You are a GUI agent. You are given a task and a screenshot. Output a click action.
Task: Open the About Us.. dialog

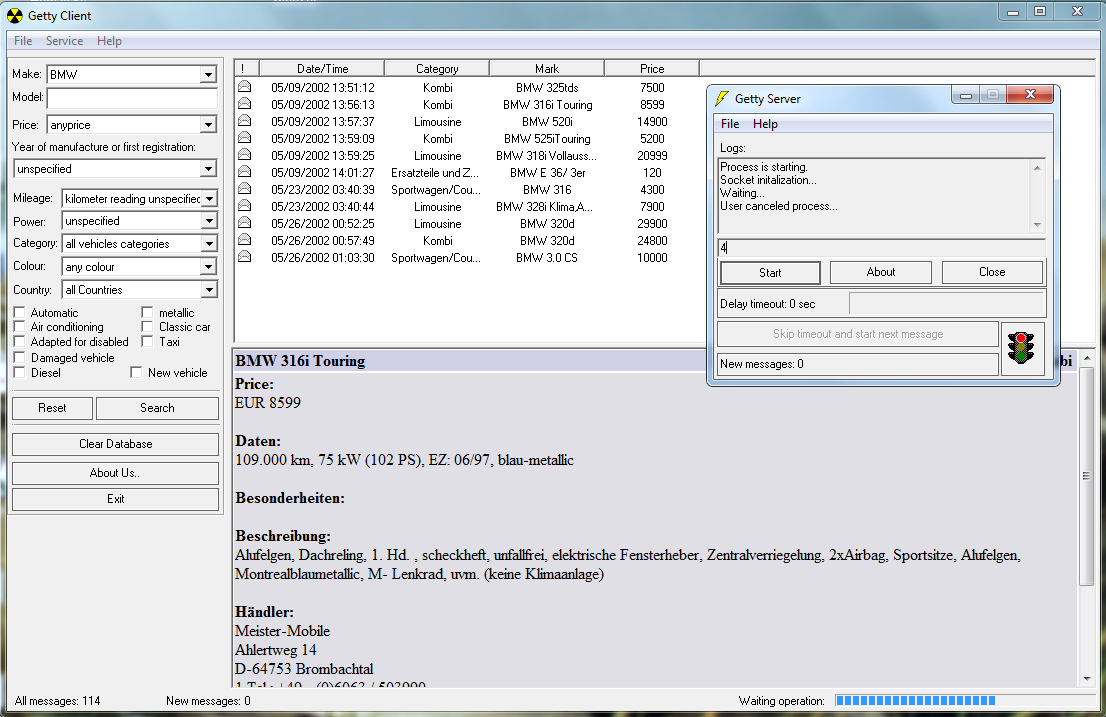116,473
